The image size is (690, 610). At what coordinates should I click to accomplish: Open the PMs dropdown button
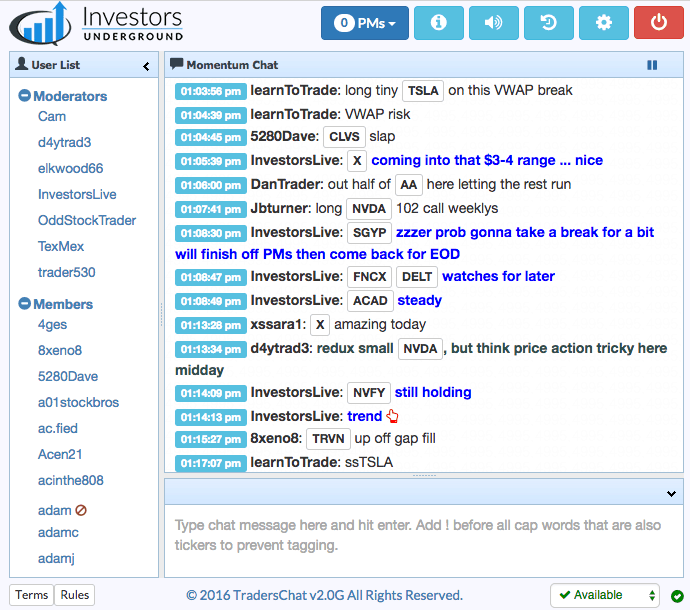pos(364,23)
